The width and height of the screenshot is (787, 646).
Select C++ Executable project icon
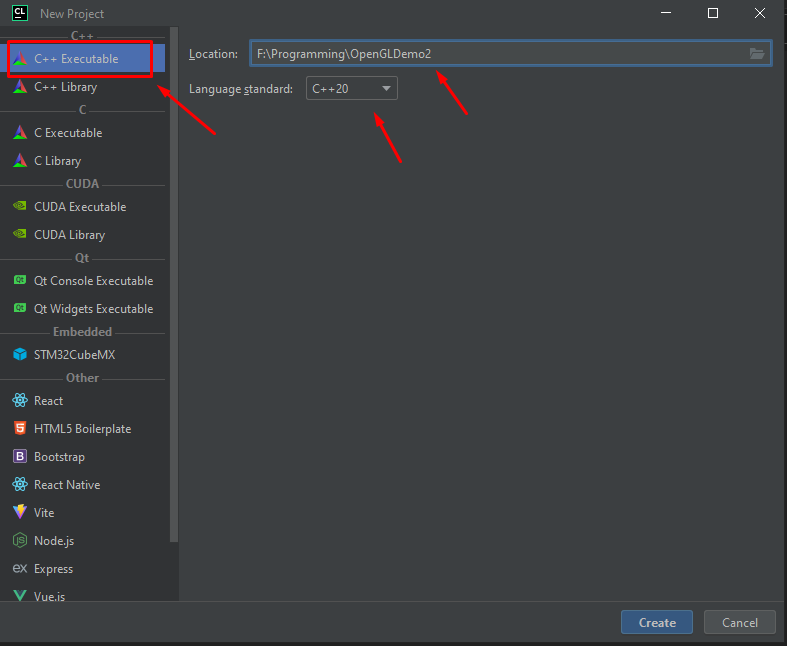click(x=20, y=59)
